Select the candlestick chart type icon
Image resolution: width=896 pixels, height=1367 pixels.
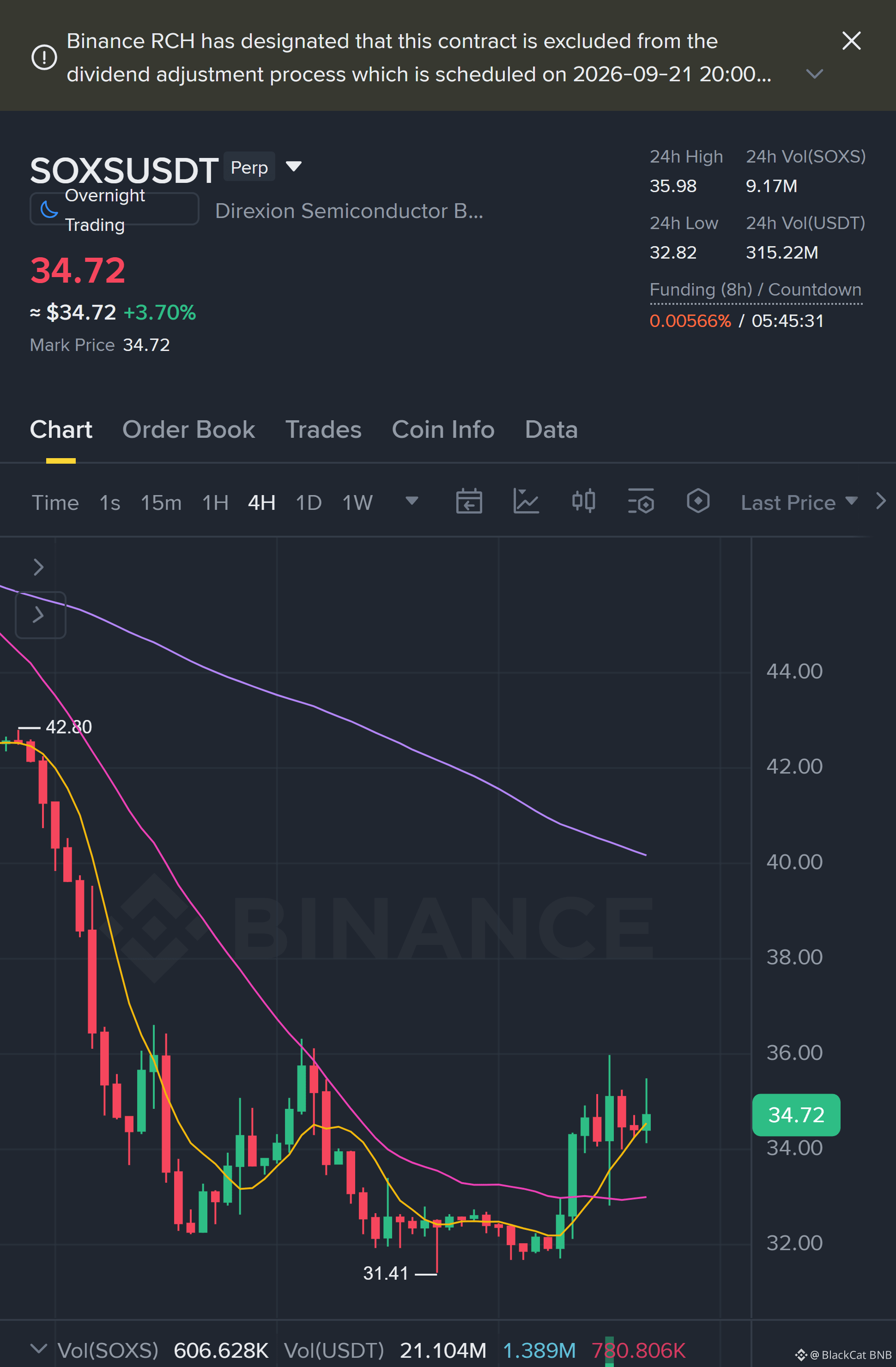(583, 502)
